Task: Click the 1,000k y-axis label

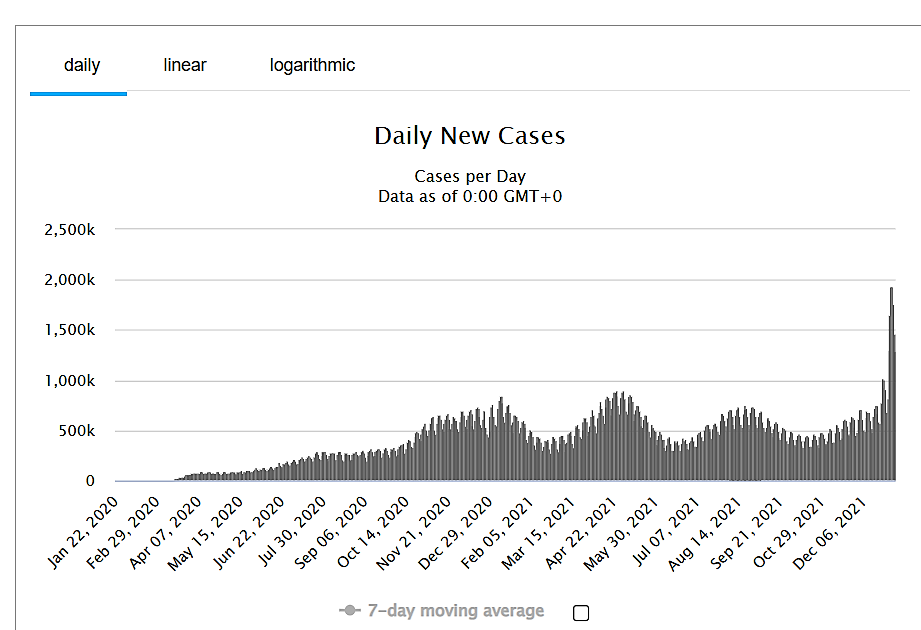Action: 69,381
